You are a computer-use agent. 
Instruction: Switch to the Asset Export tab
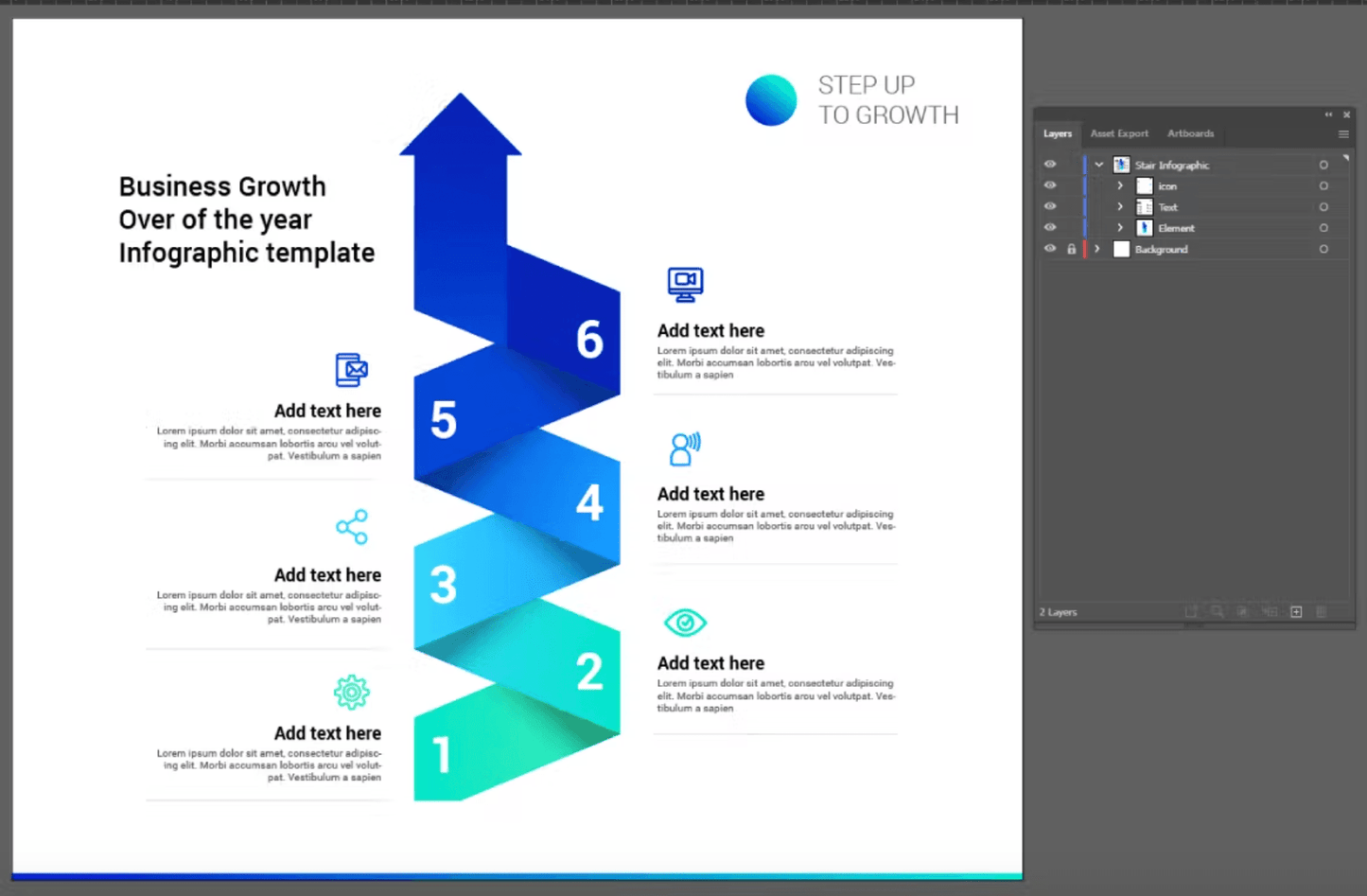[x=1119, y=134]
